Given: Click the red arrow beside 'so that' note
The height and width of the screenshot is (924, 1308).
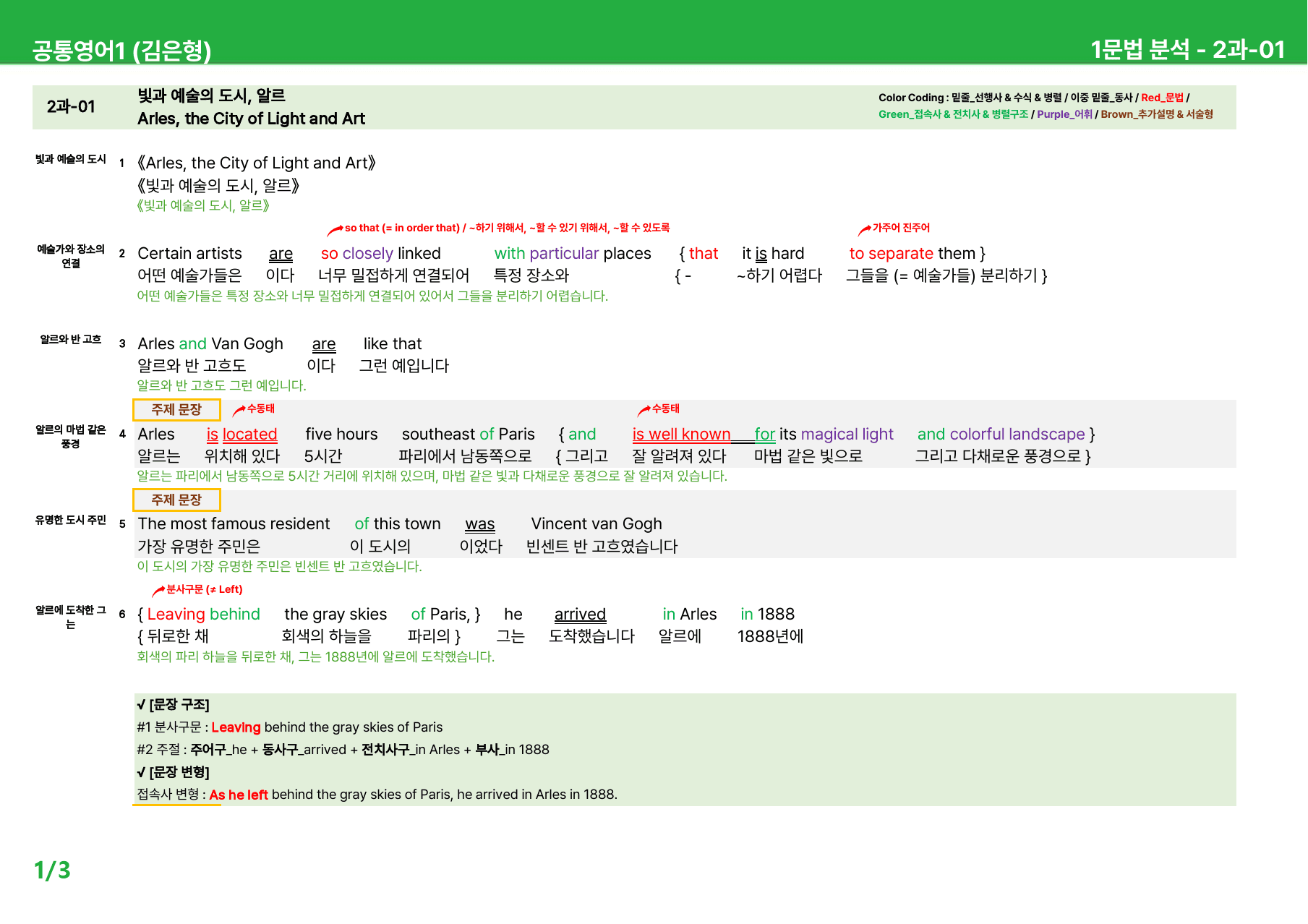Looking at the screenshot, I should (x=335, y=230).
